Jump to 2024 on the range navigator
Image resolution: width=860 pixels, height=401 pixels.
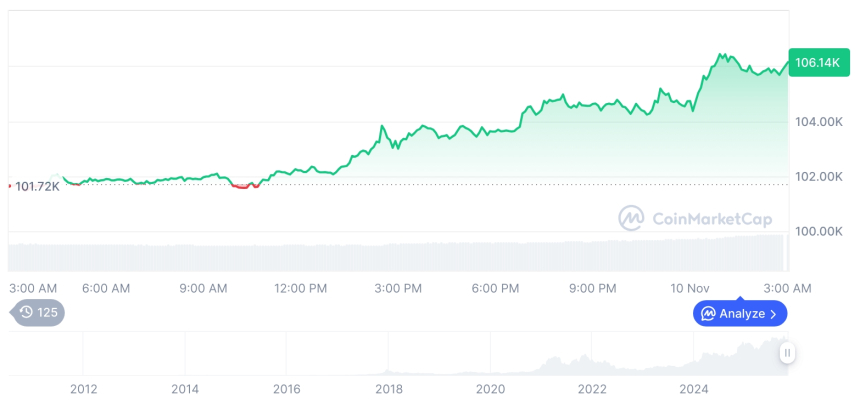coord(694,389)
